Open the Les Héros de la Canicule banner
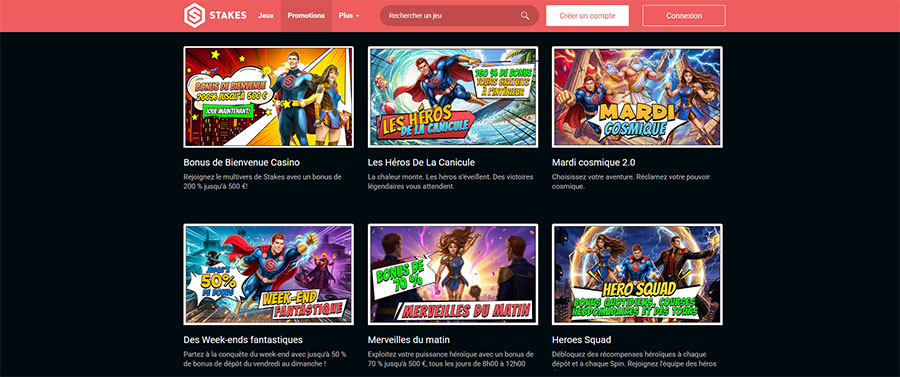Screen dimensions: 900x377 tap(453, 97)
